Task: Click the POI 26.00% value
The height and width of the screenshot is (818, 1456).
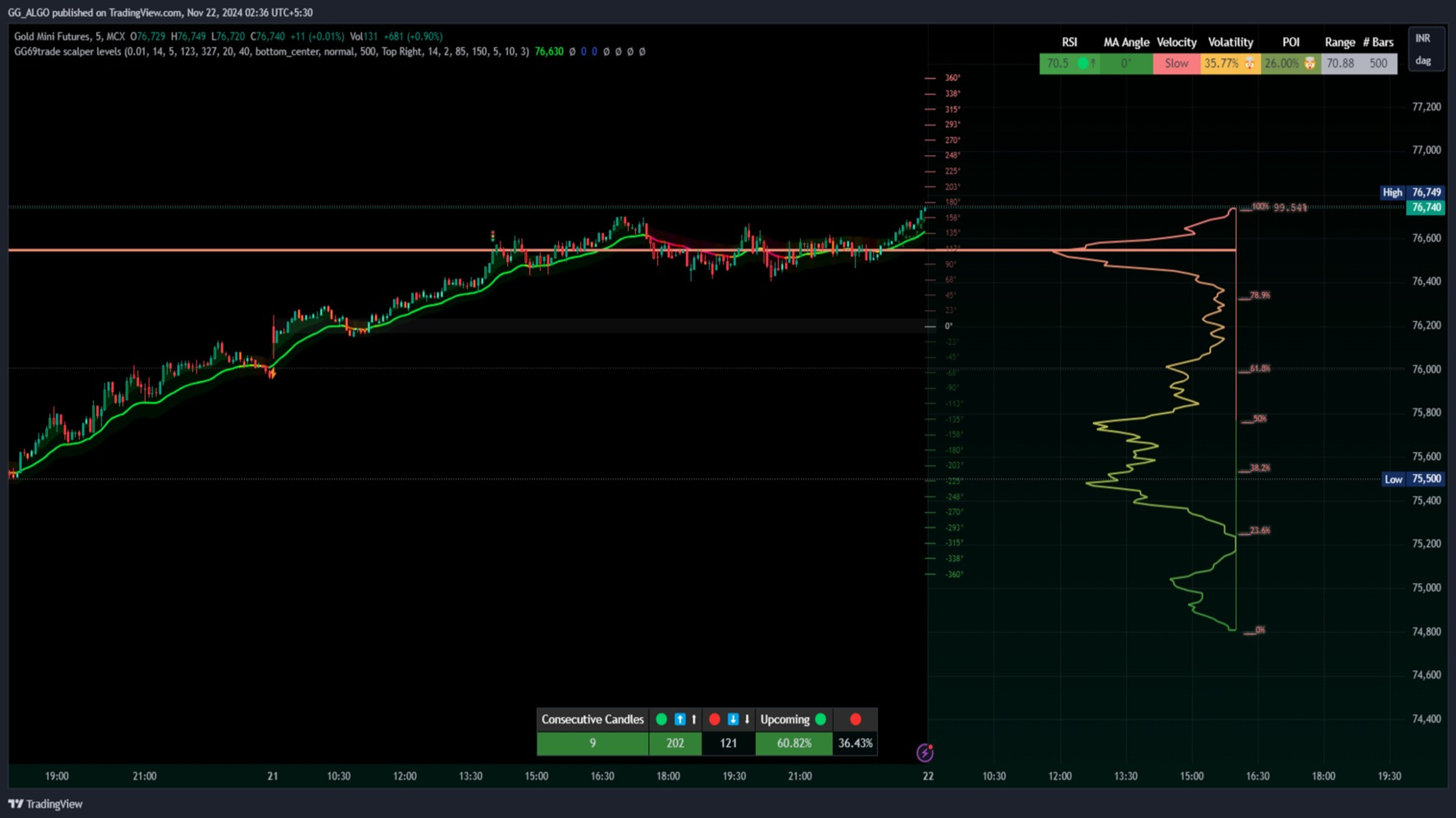Action: coord(1282,63)
